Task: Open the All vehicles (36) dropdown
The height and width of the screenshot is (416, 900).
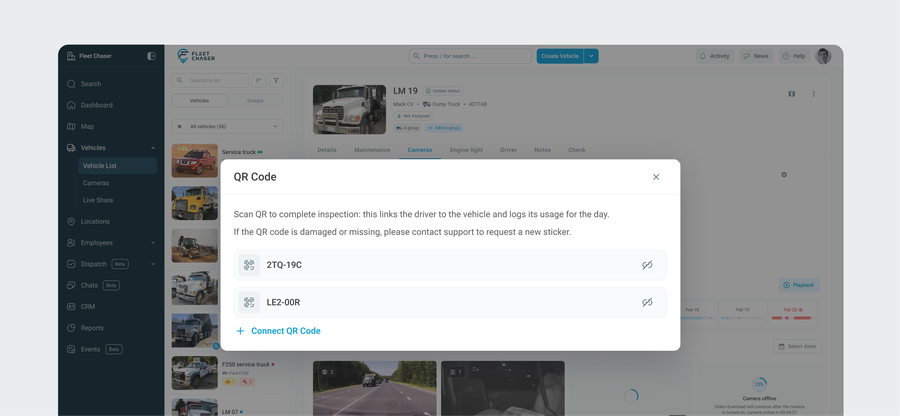Action: pyautogui.click(x=227, y=126)
